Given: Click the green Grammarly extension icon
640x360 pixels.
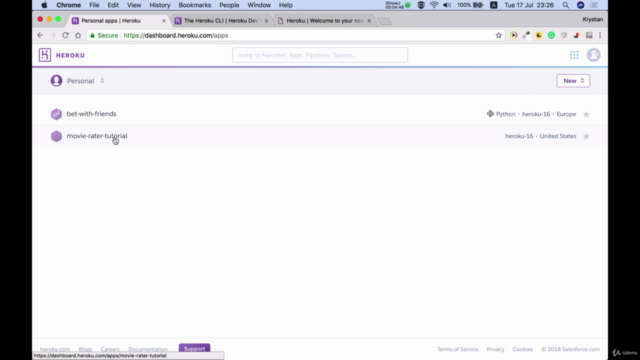Looking at the screenshot, I should pyautogui.click(x=551, y=36).
